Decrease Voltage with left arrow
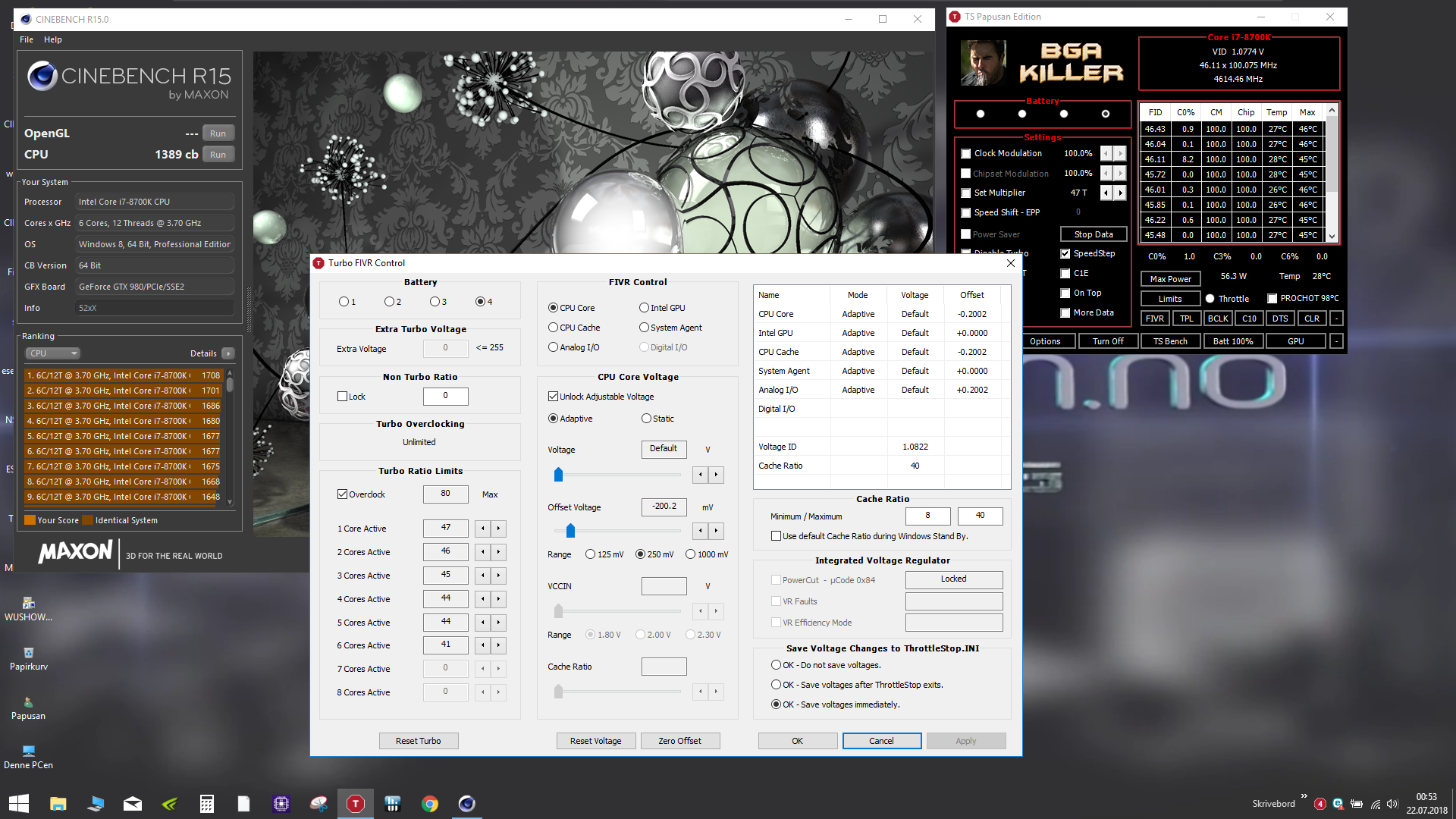 (701, 475)
